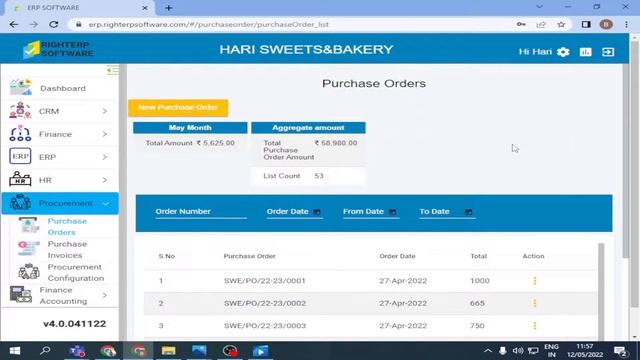Open action menu for order SWE/PO/22-23/0001
640x360 pixels.
(535, 281)
